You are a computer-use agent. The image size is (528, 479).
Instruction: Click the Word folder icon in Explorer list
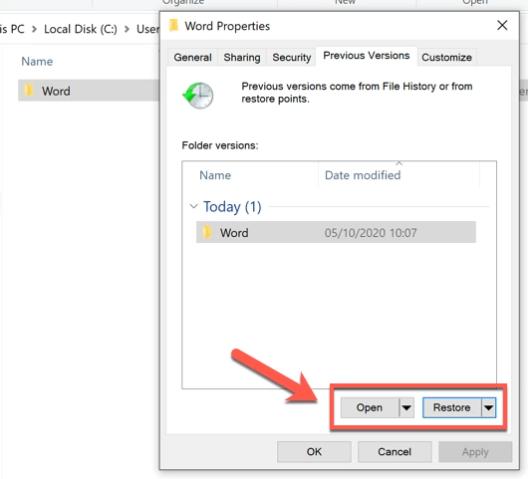point(29,90)
